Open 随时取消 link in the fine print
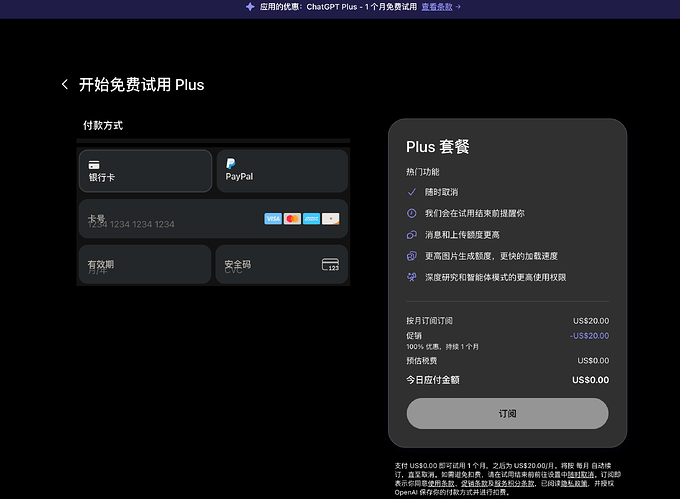680x499 pixels. pos(581,475)
